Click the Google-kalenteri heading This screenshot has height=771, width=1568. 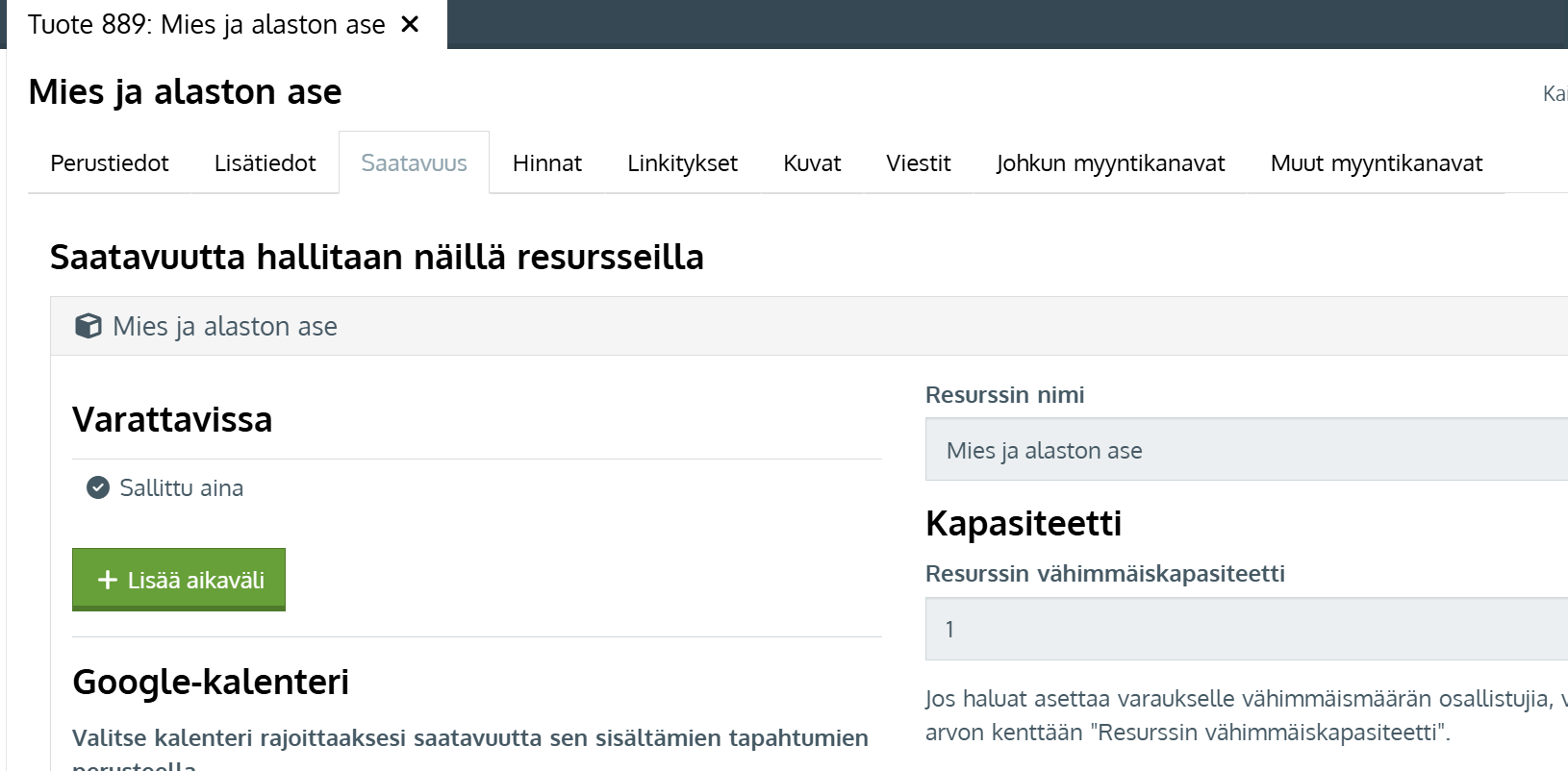pos(211,682)
